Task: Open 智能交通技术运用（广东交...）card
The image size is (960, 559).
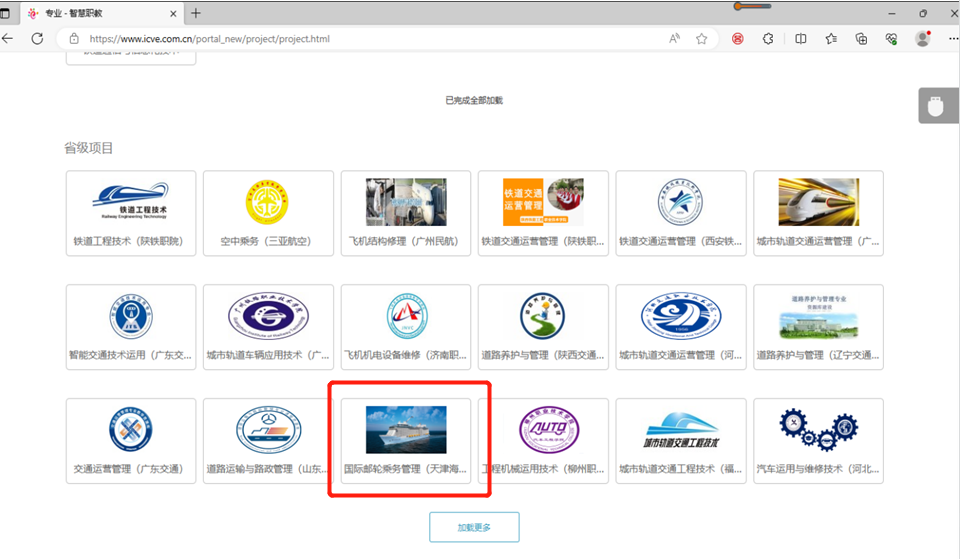Action: (131, 327)
